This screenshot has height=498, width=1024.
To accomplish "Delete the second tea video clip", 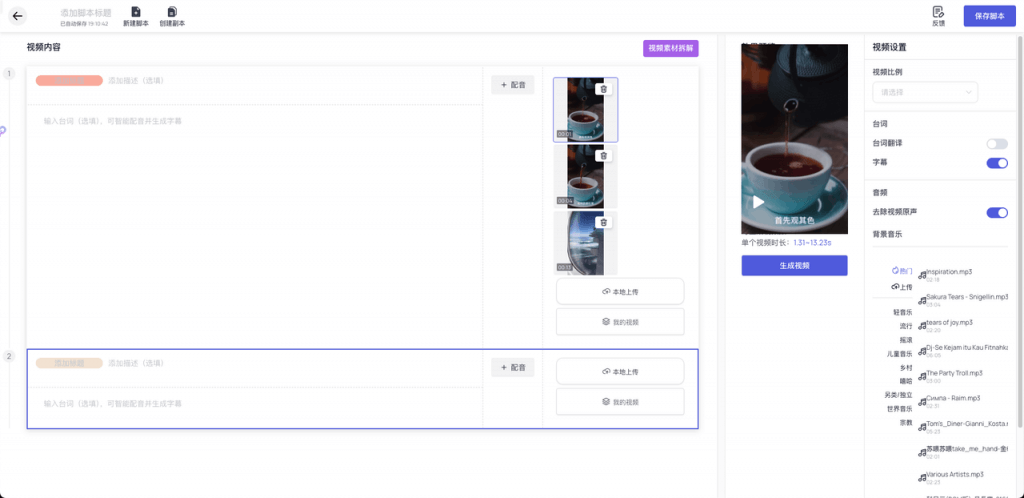I will (603, 155).
